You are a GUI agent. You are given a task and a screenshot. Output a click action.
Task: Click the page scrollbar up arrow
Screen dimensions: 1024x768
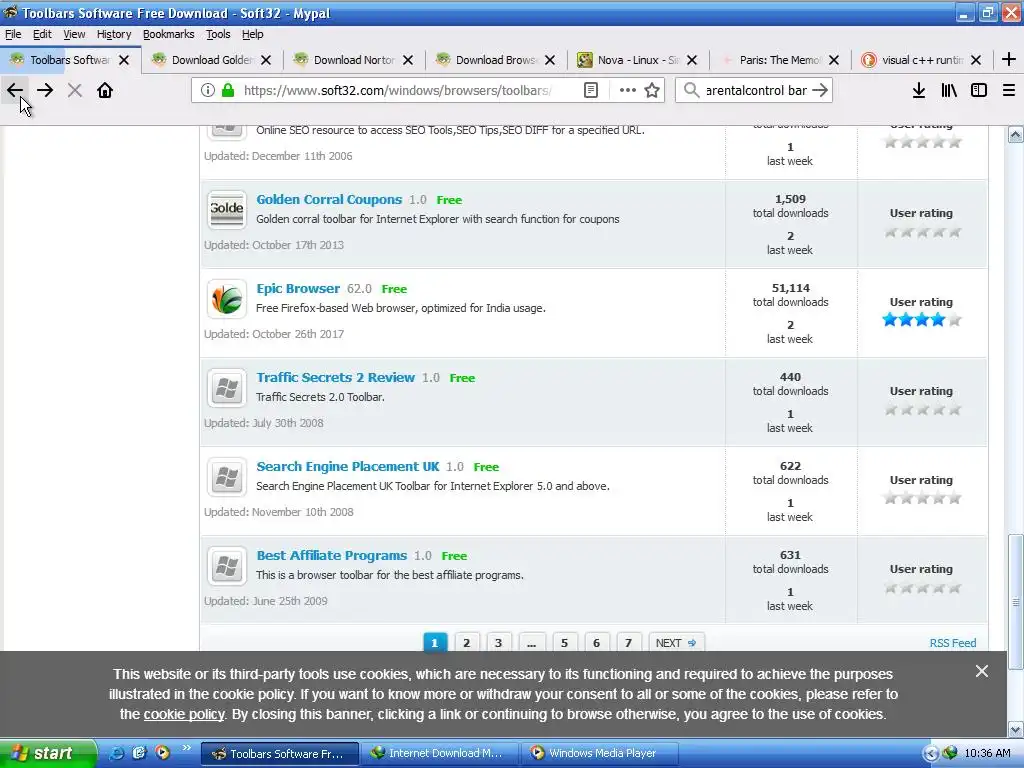point(1016,135)
